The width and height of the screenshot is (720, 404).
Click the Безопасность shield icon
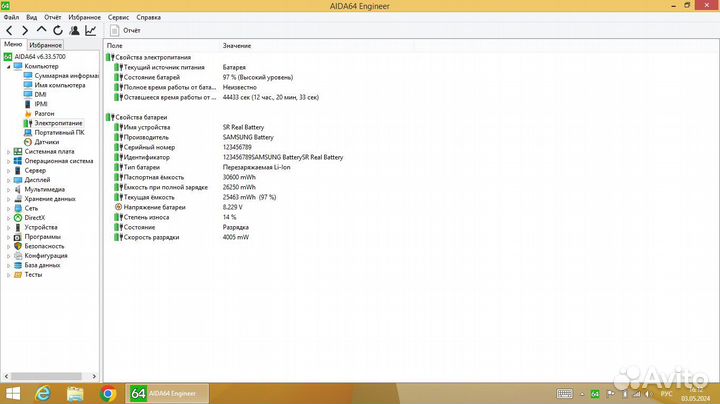point(18,246)
